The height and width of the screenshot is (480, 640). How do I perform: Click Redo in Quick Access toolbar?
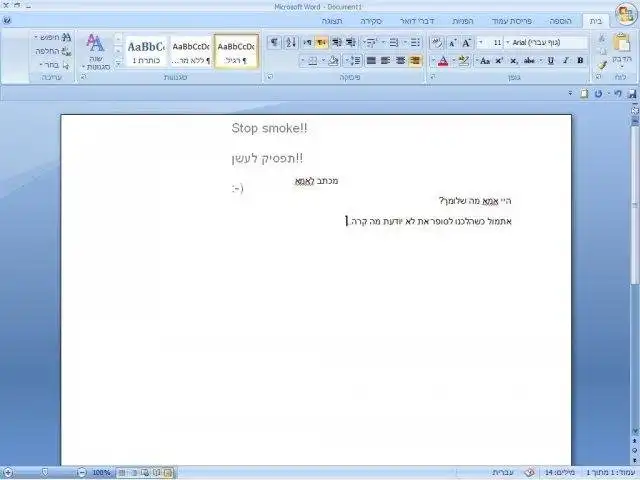[x=598, y=94]
